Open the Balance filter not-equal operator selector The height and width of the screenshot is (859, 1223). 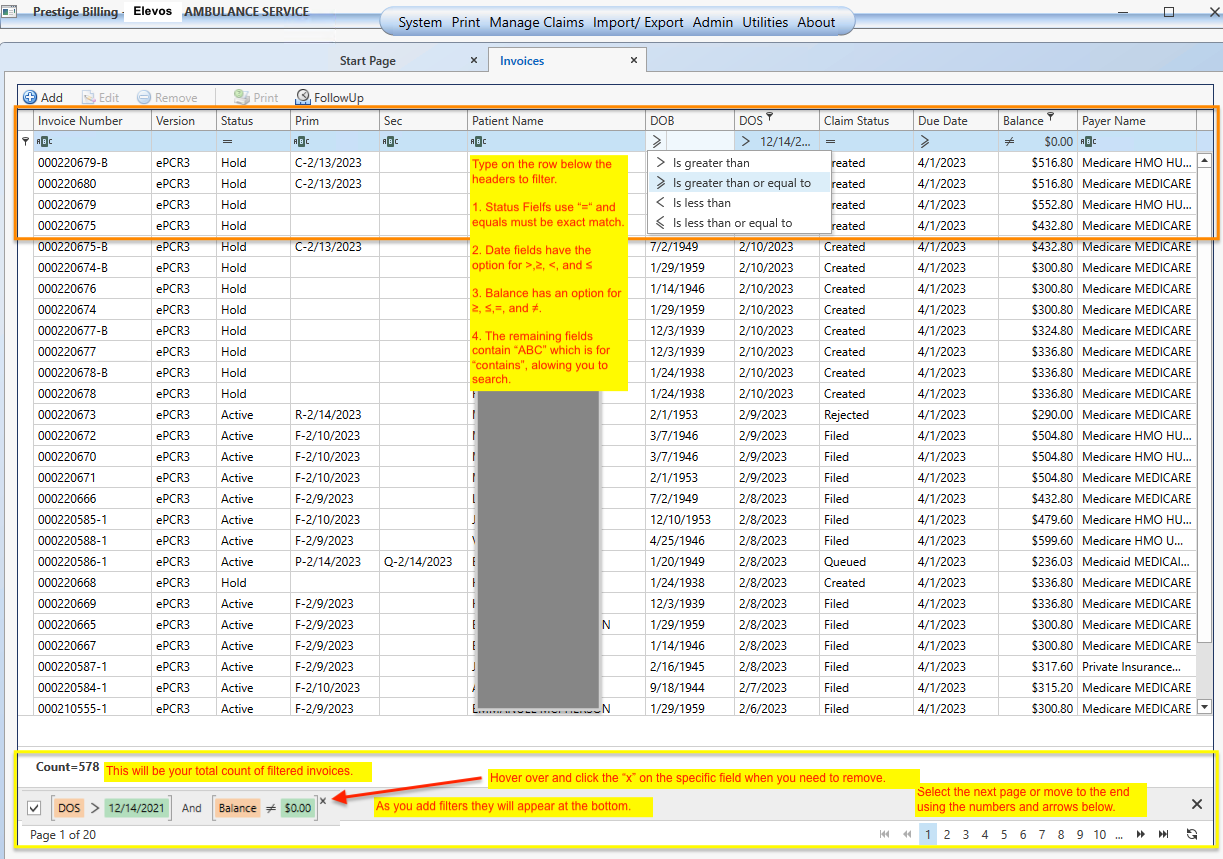[x=1010, y=142]
